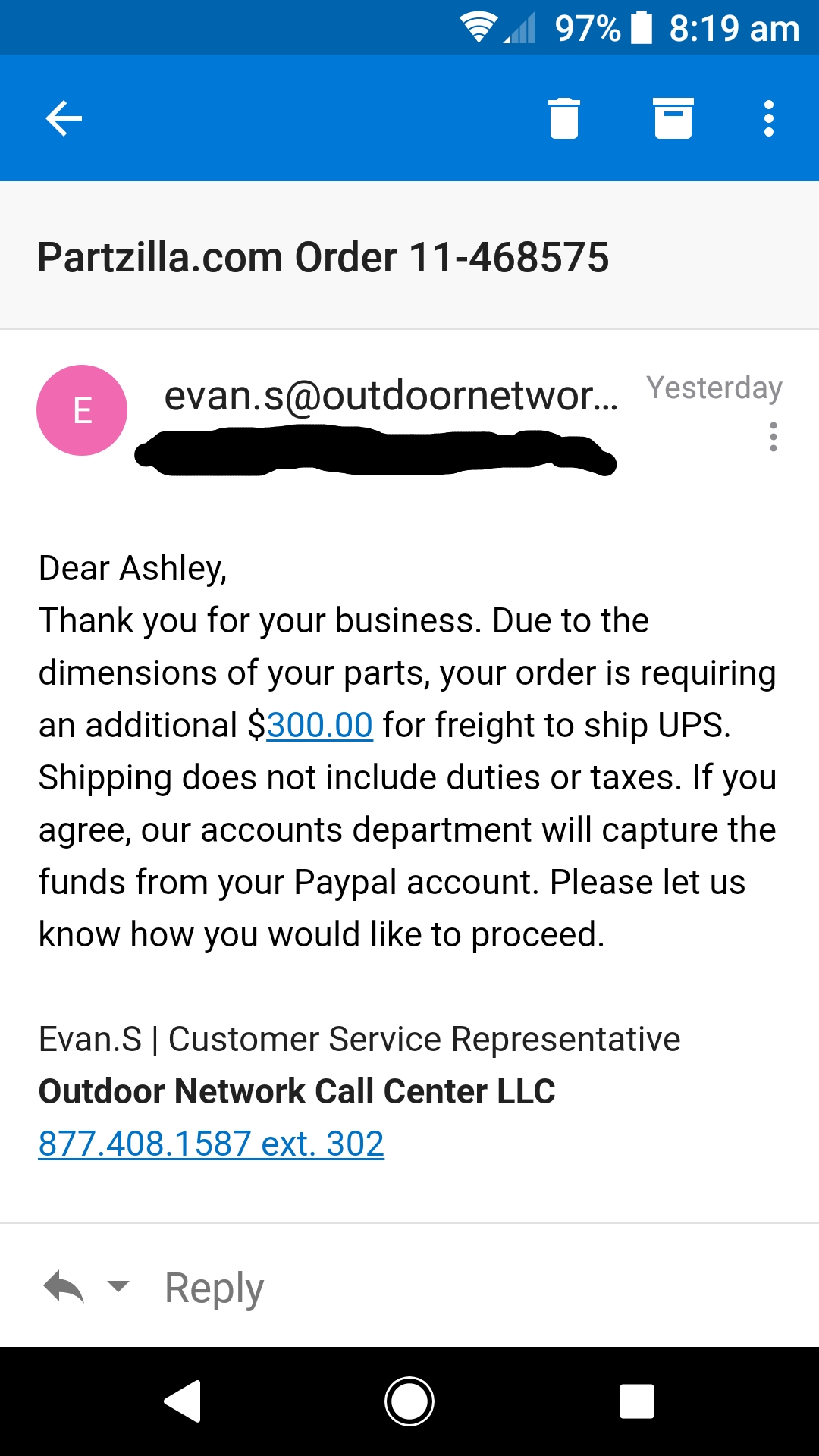Open recent apps with the square button
Viewport: 819px width, 1456px height.
(636, 1401)
